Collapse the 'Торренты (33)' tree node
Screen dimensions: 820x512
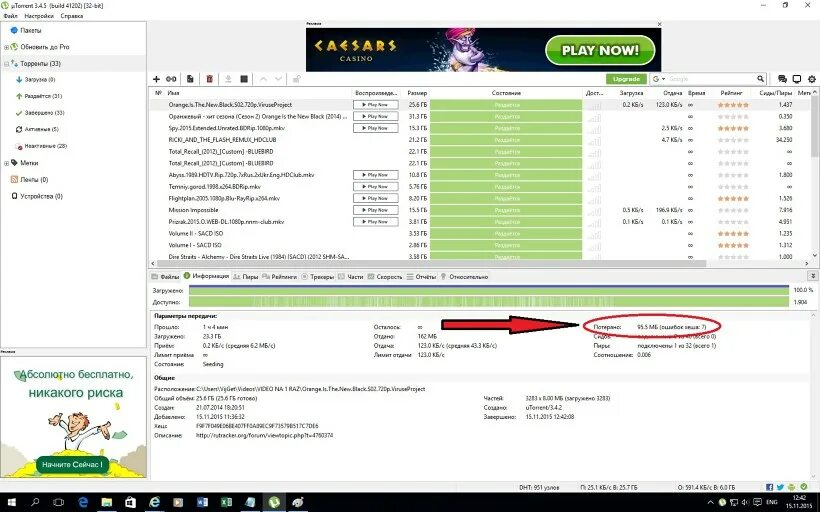[6, 64]
